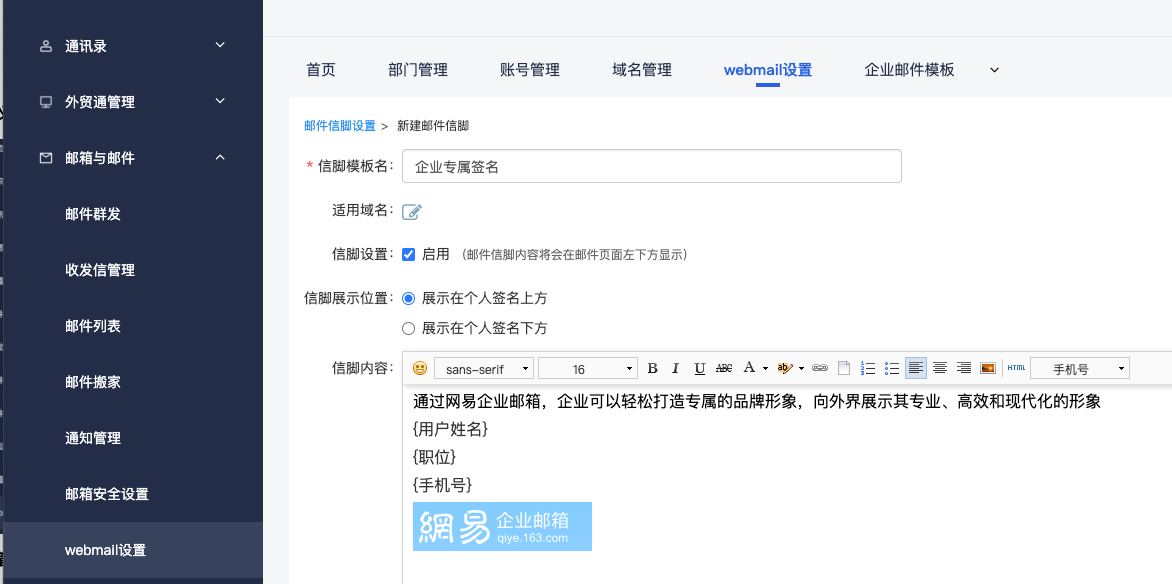The height and width of the screenshot is (584, 1172).
Task: Open the font size 16 dropdown
Action: [587, 369]
